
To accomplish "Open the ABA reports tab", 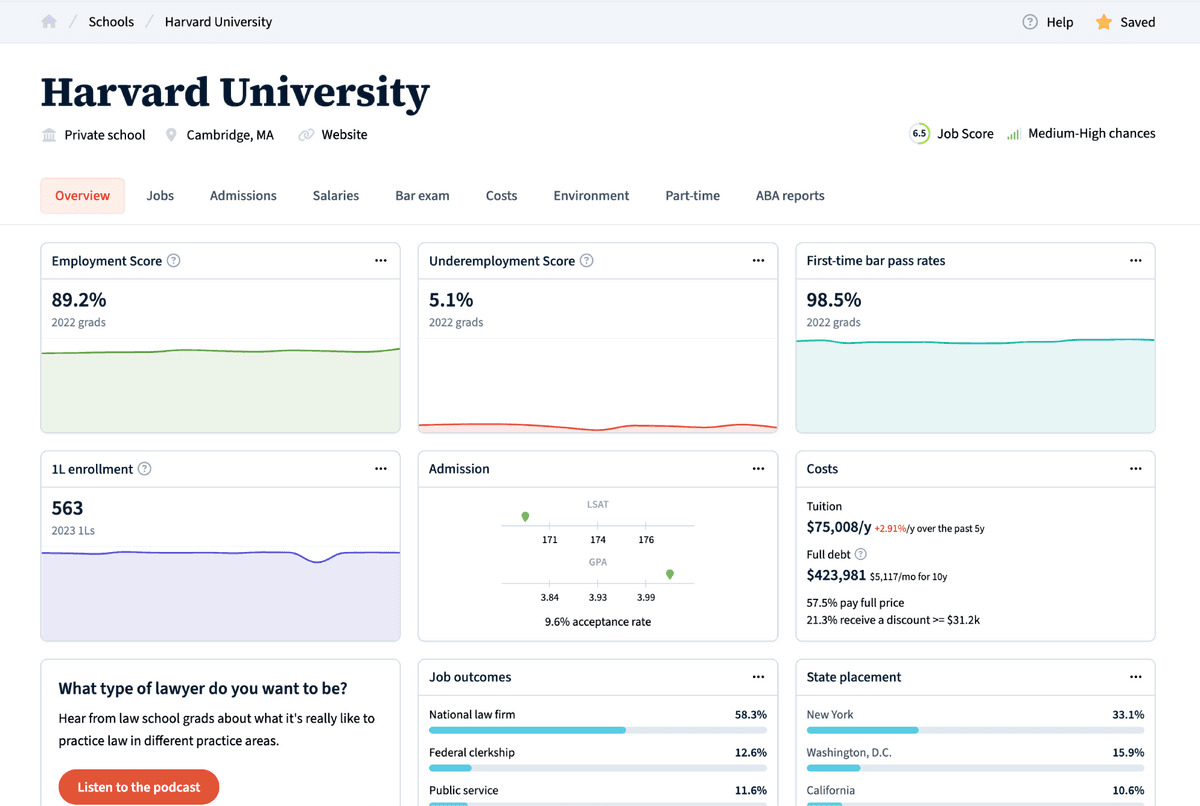I will [x=790, y=195].
